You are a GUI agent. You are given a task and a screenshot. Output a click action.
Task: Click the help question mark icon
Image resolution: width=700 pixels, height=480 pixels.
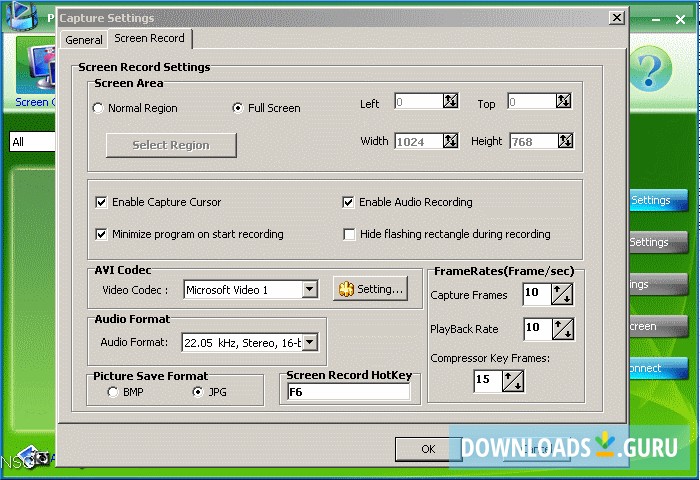[x=650, y=69]
